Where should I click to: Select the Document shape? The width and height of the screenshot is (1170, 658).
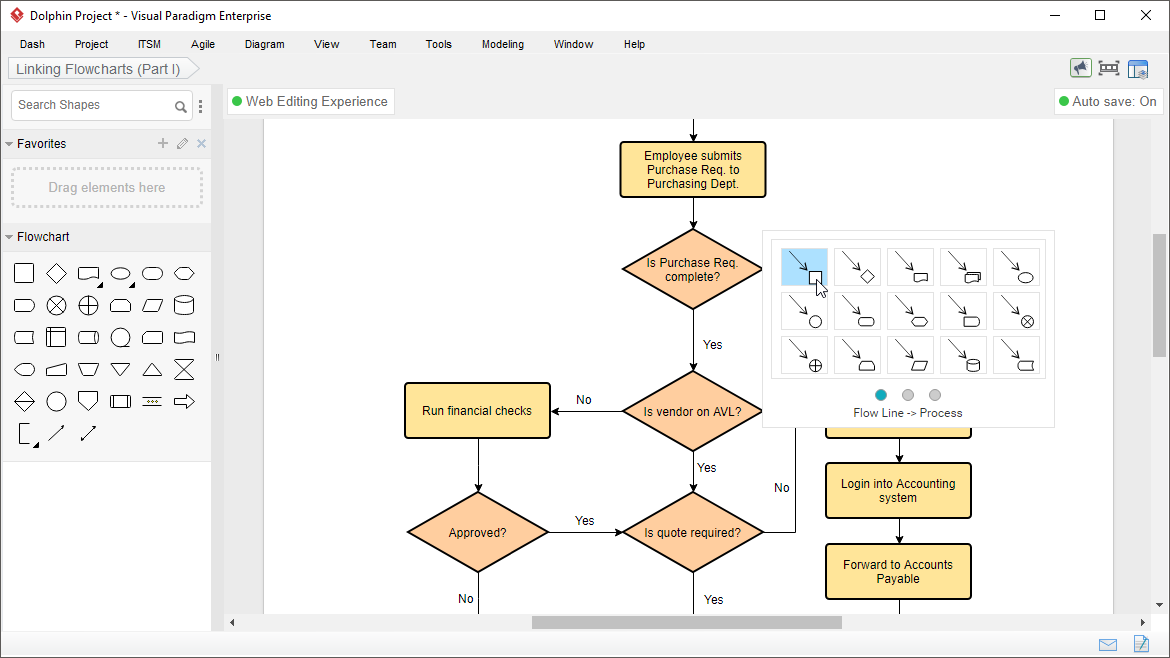pyautogui.click(x=88, y=273)
